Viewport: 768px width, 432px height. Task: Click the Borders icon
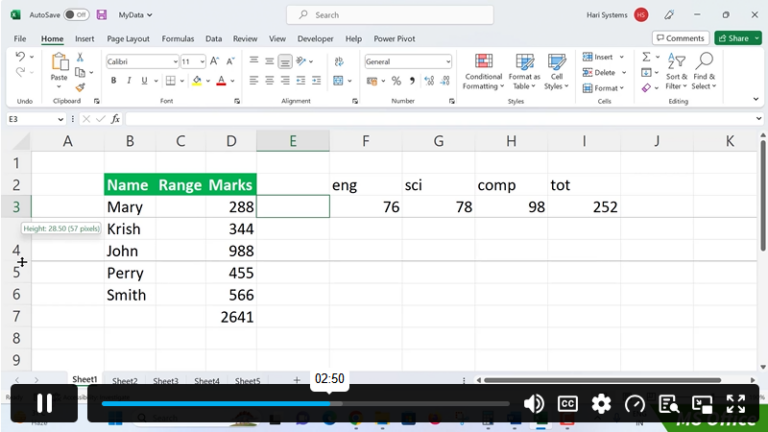point(170,80)
